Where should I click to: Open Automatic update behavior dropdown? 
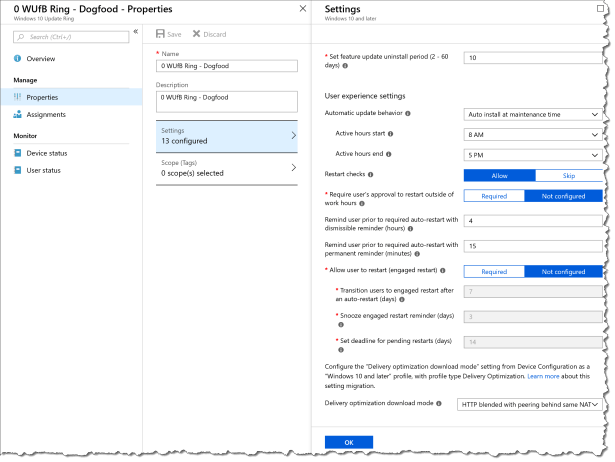tap(533, 114)
